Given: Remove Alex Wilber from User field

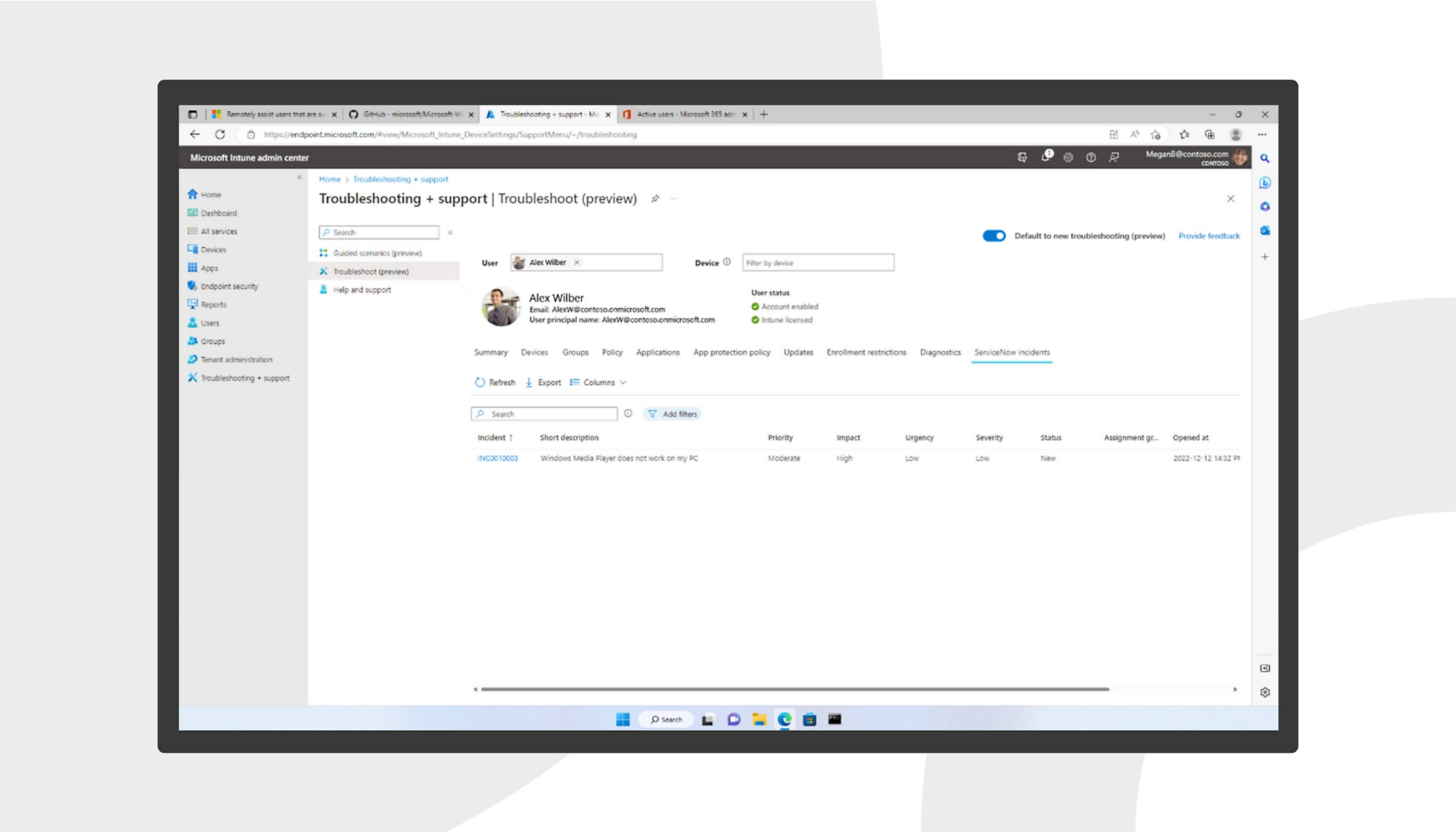Looking at the screenshot, I should point(577,263).
